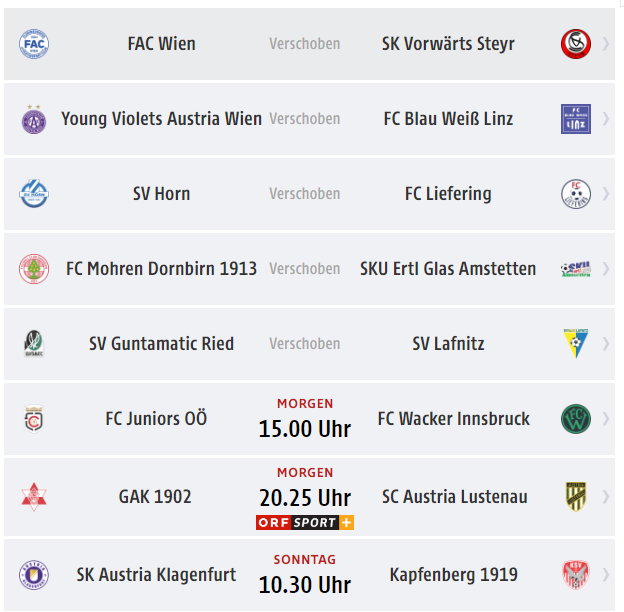
Task: Expand chevron next to SC Austria Lustenau
Action: click(x=606, y=497)
